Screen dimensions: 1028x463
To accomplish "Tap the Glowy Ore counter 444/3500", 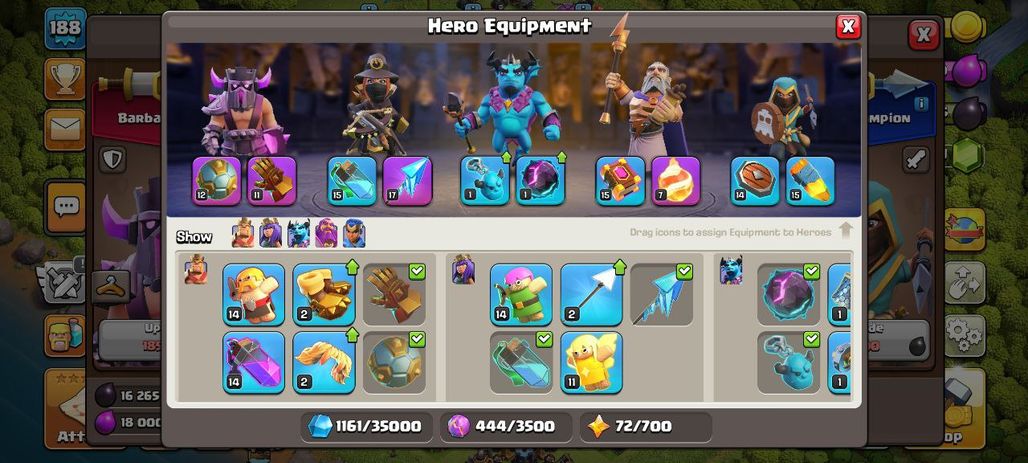I will point(506,427).
